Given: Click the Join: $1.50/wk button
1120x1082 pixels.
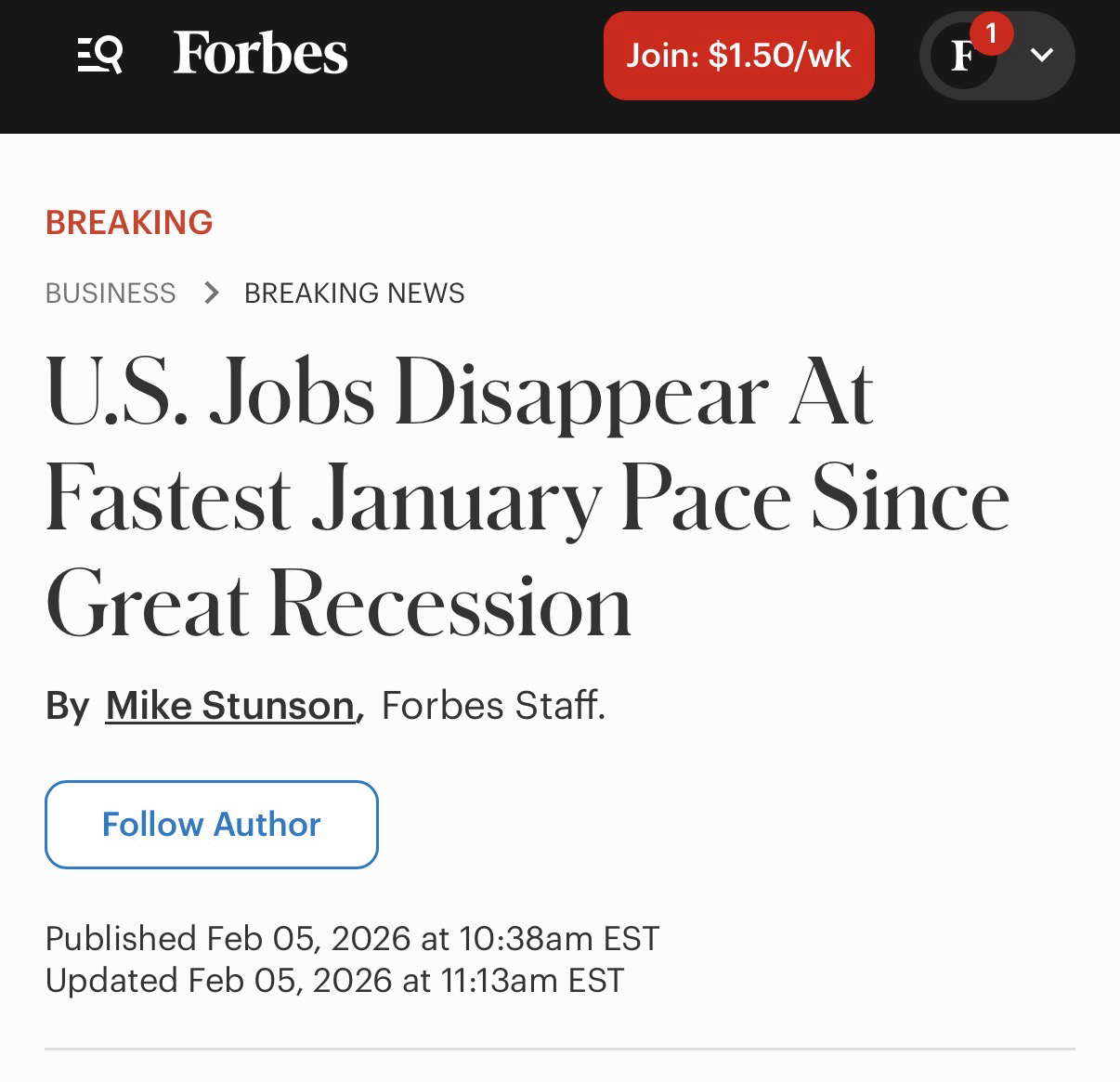Looking at the screenshot, I should [738, 56].
